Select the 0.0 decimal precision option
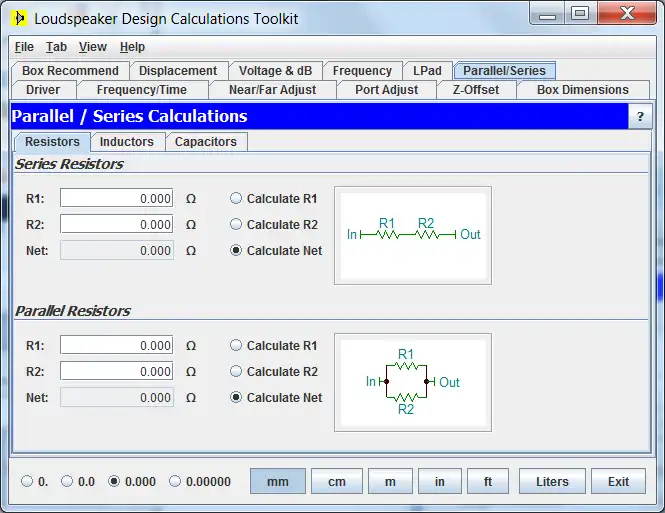665x513 pixels. [x=68, y=482]
